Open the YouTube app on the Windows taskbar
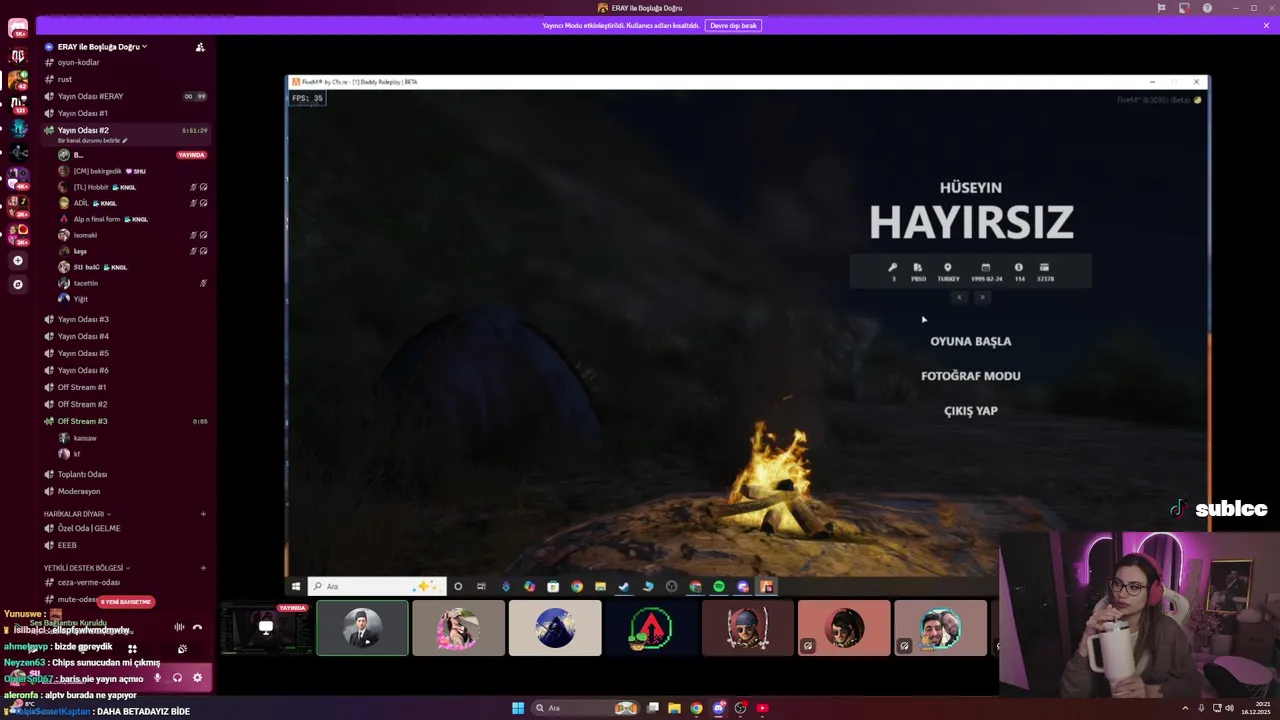Viewport: 1280px width, 720px height. [762, 708]
